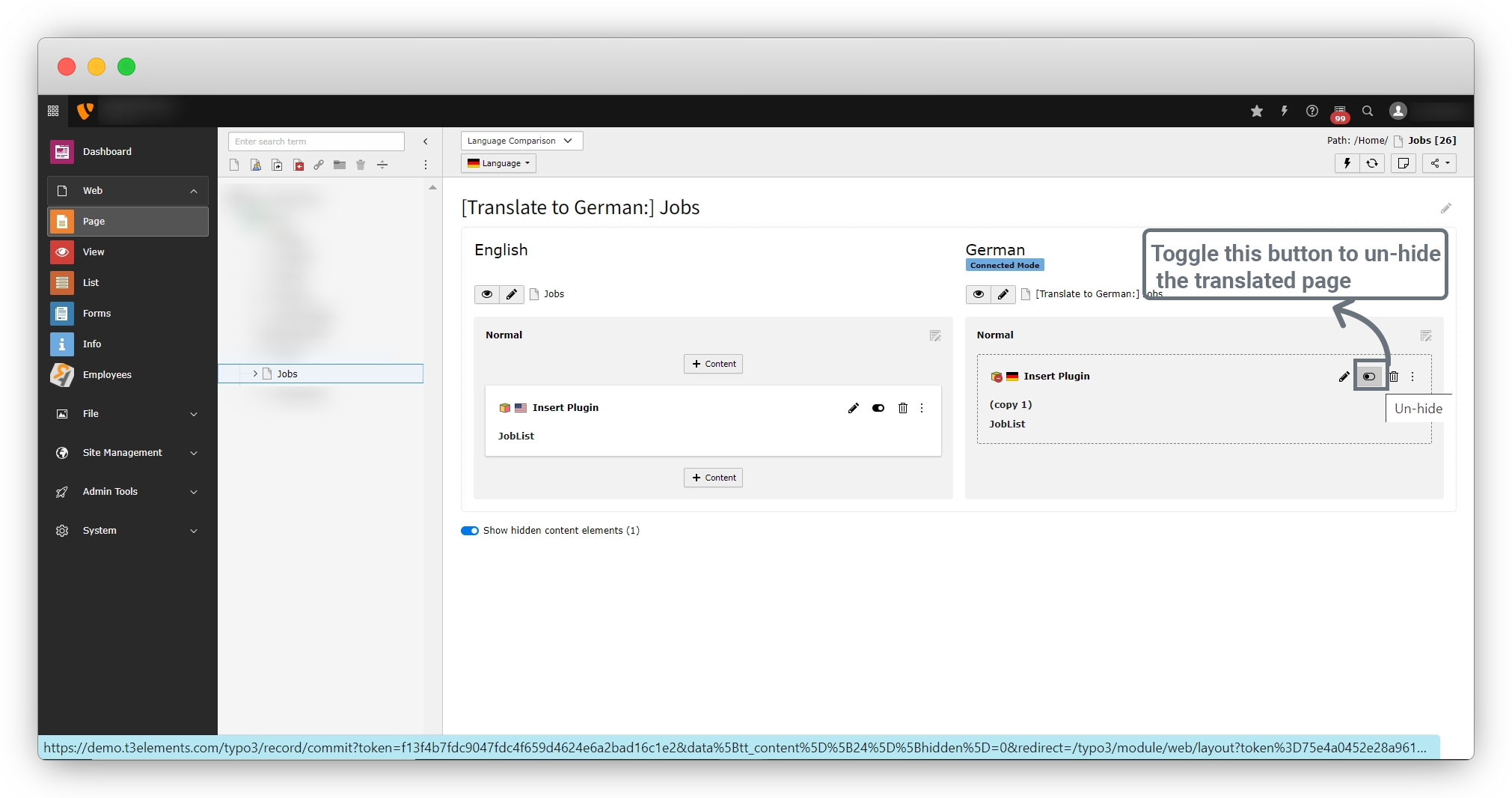Open the Language selector dropdown
The image size is (1512, 798).
[498, 163]
